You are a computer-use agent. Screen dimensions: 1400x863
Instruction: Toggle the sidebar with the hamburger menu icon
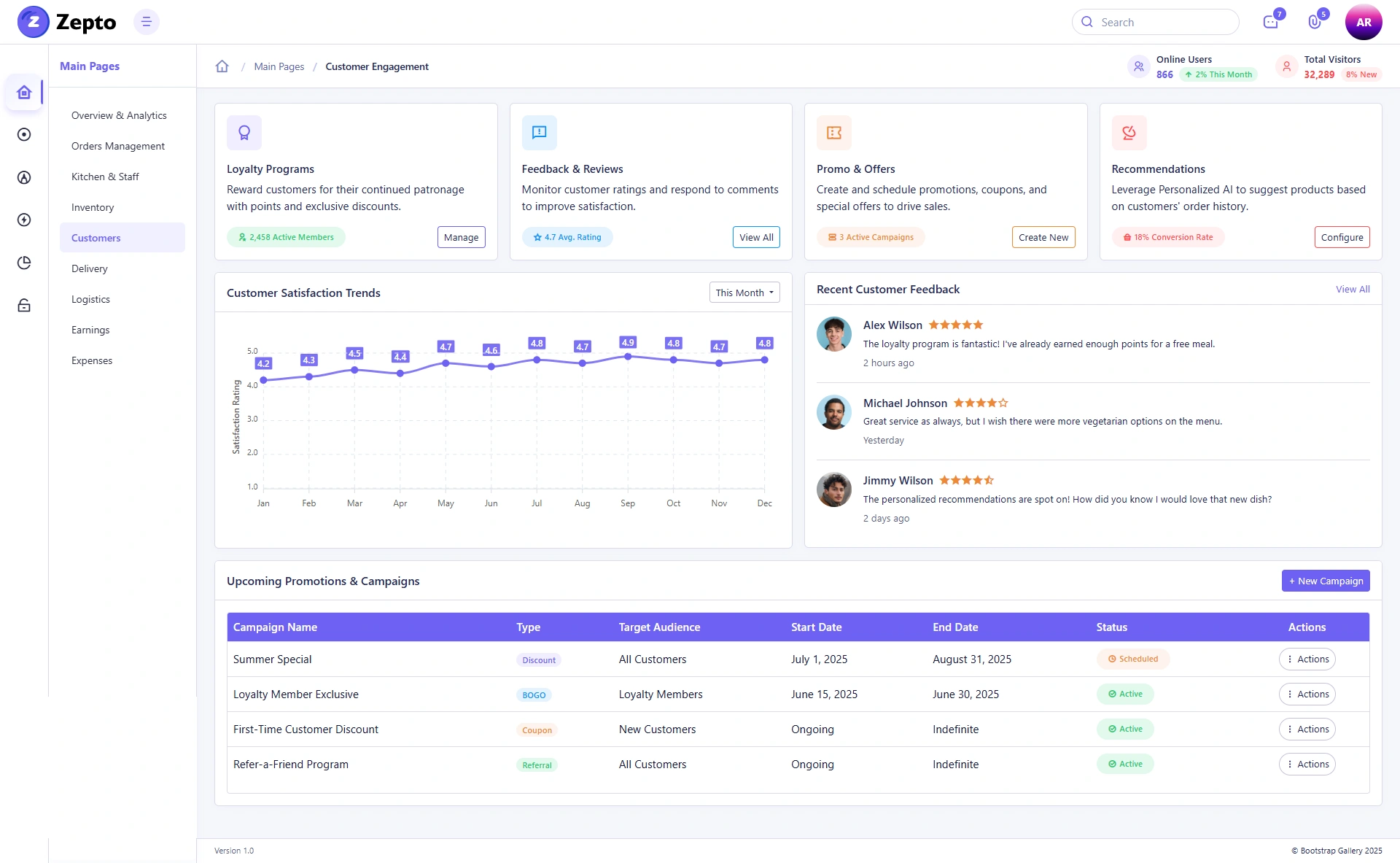click(x=147, y=22)
